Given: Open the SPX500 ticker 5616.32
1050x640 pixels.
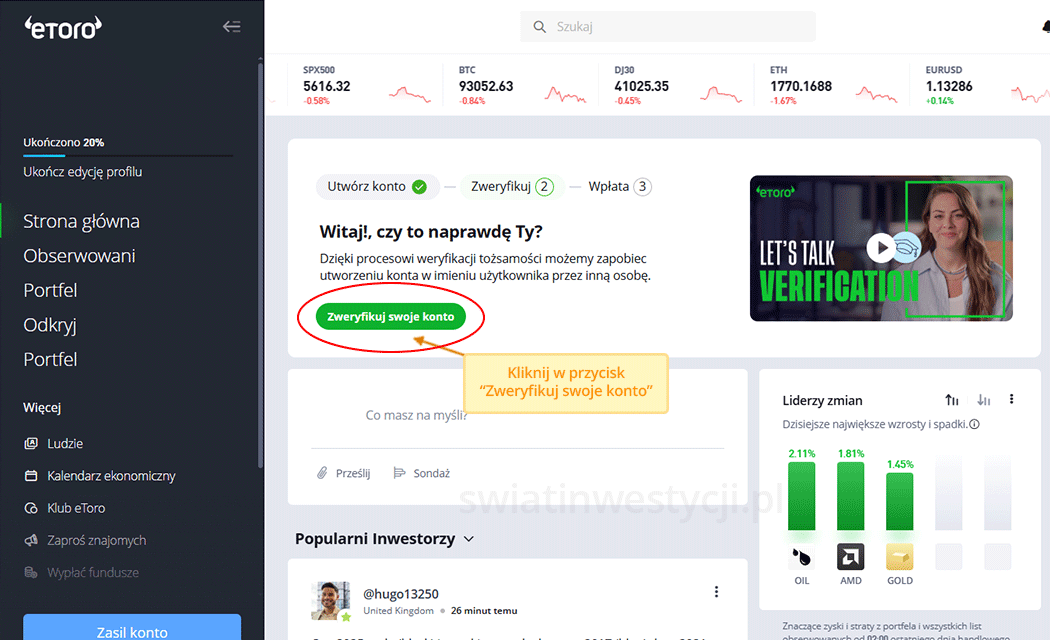Looking at the screenshot, I should coord(326,86).
